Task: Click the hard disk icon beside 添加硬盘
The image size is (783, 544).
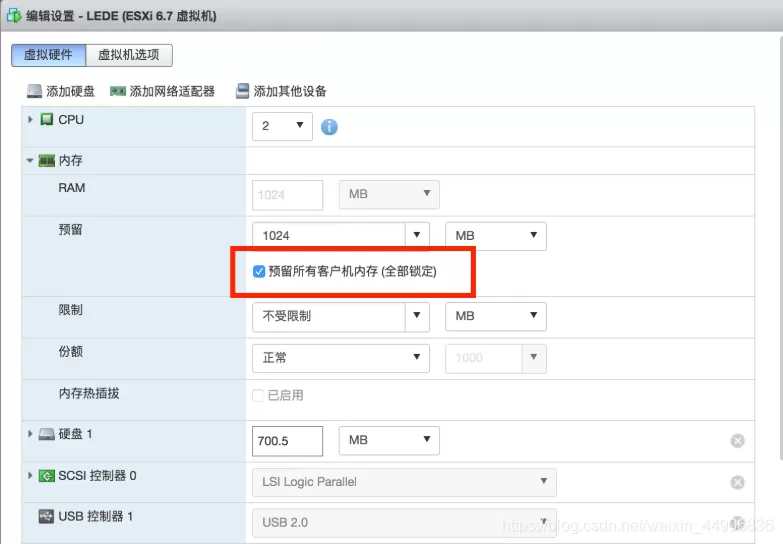Action: (34, 91)
